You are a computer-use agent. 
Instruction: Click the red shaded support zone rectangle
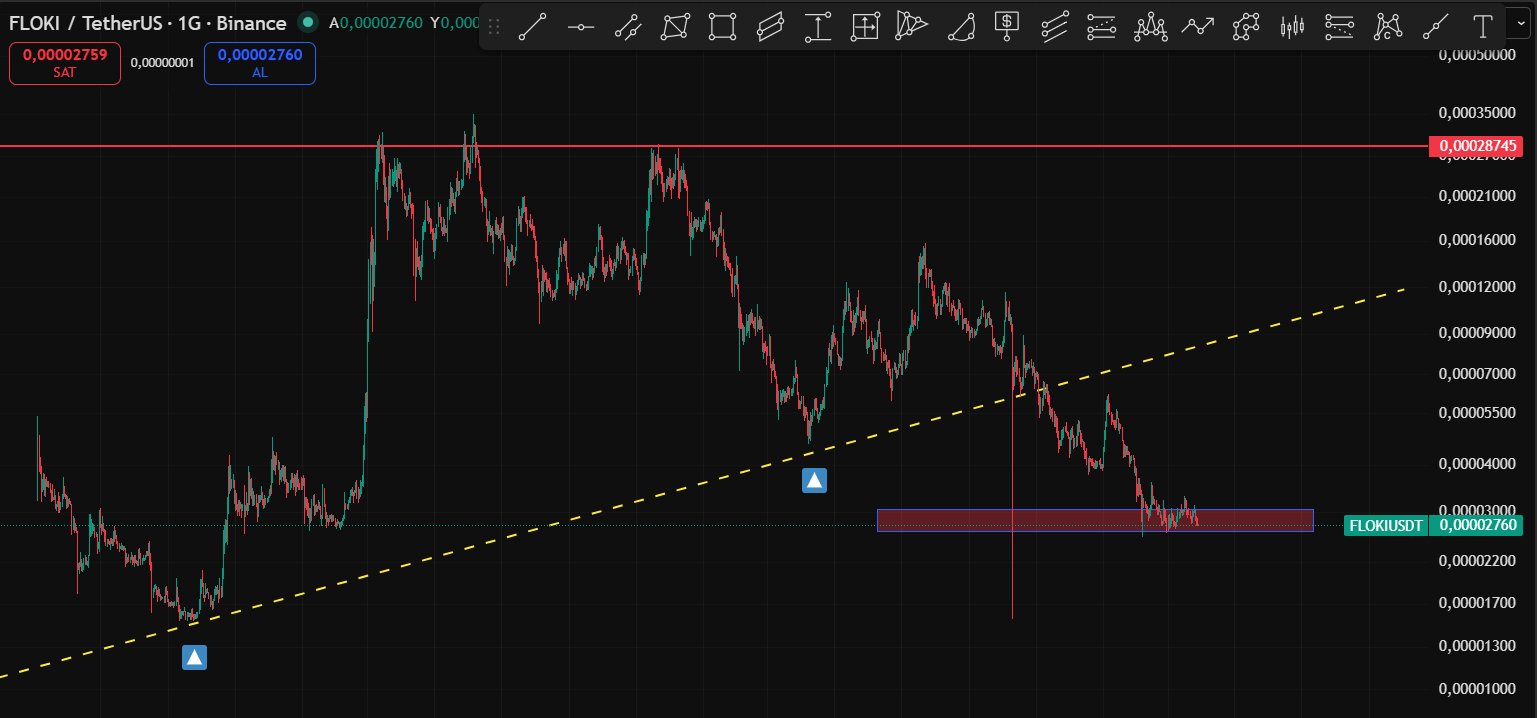click(x=1095, y=520)
